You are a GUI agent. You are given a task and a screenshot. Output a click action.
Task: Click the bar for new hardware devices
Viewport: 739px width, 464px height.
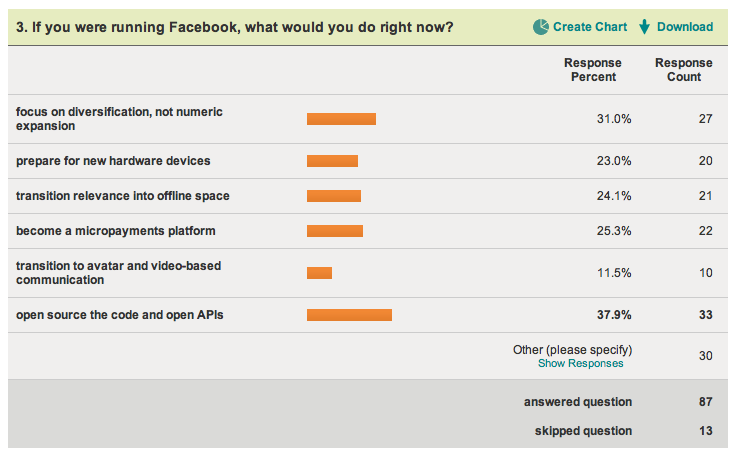point(332,161)
